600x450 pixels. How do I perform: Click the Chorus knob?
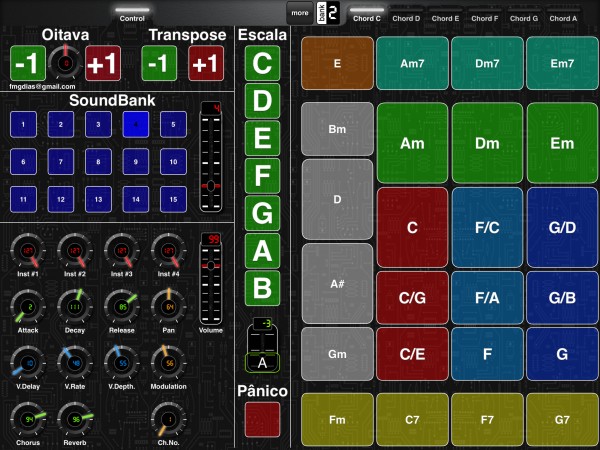tap(28, 419)
